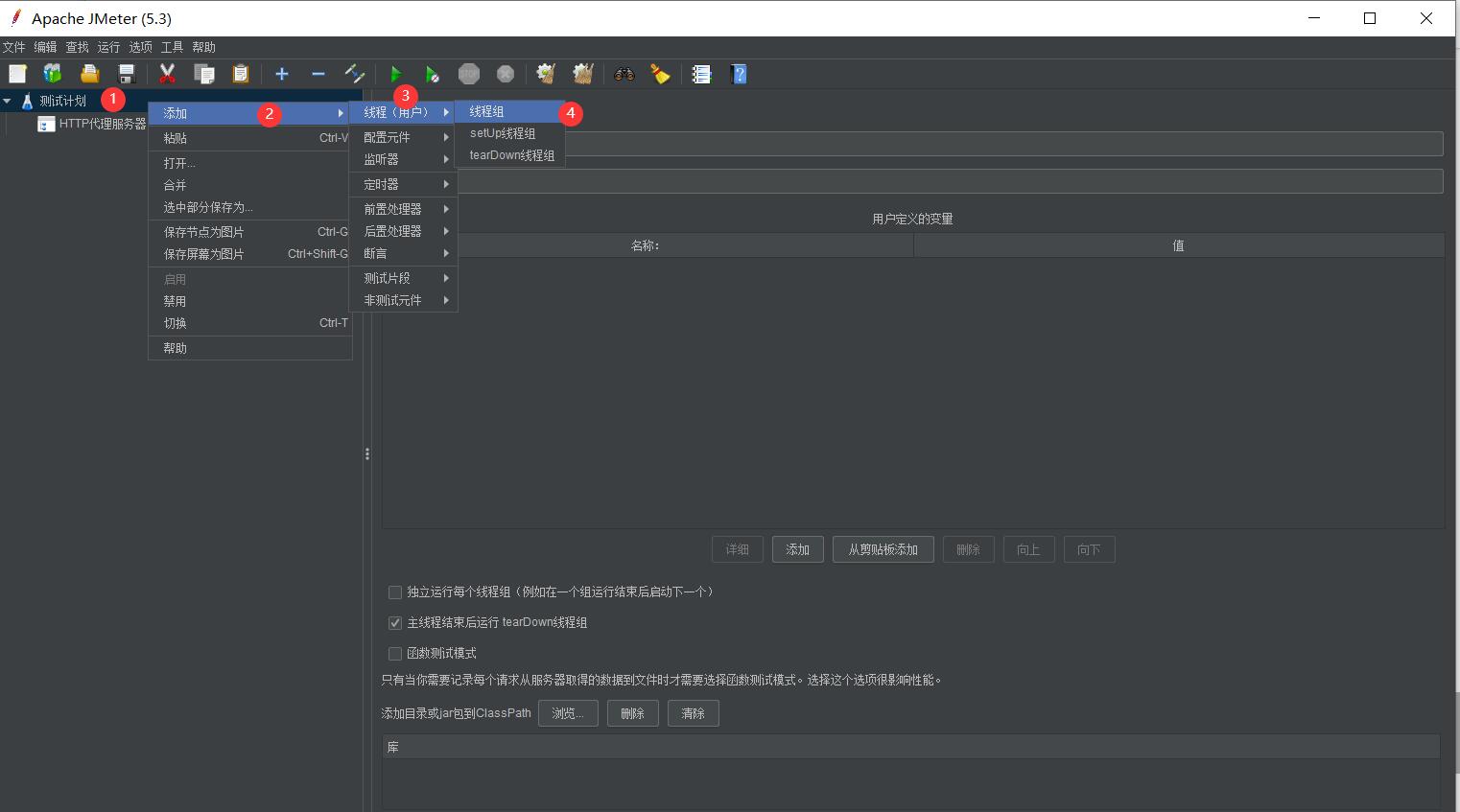This screenshot has height=812, width=1460.
Task: Select 打开... in the context menu
Action: point(249,163)
